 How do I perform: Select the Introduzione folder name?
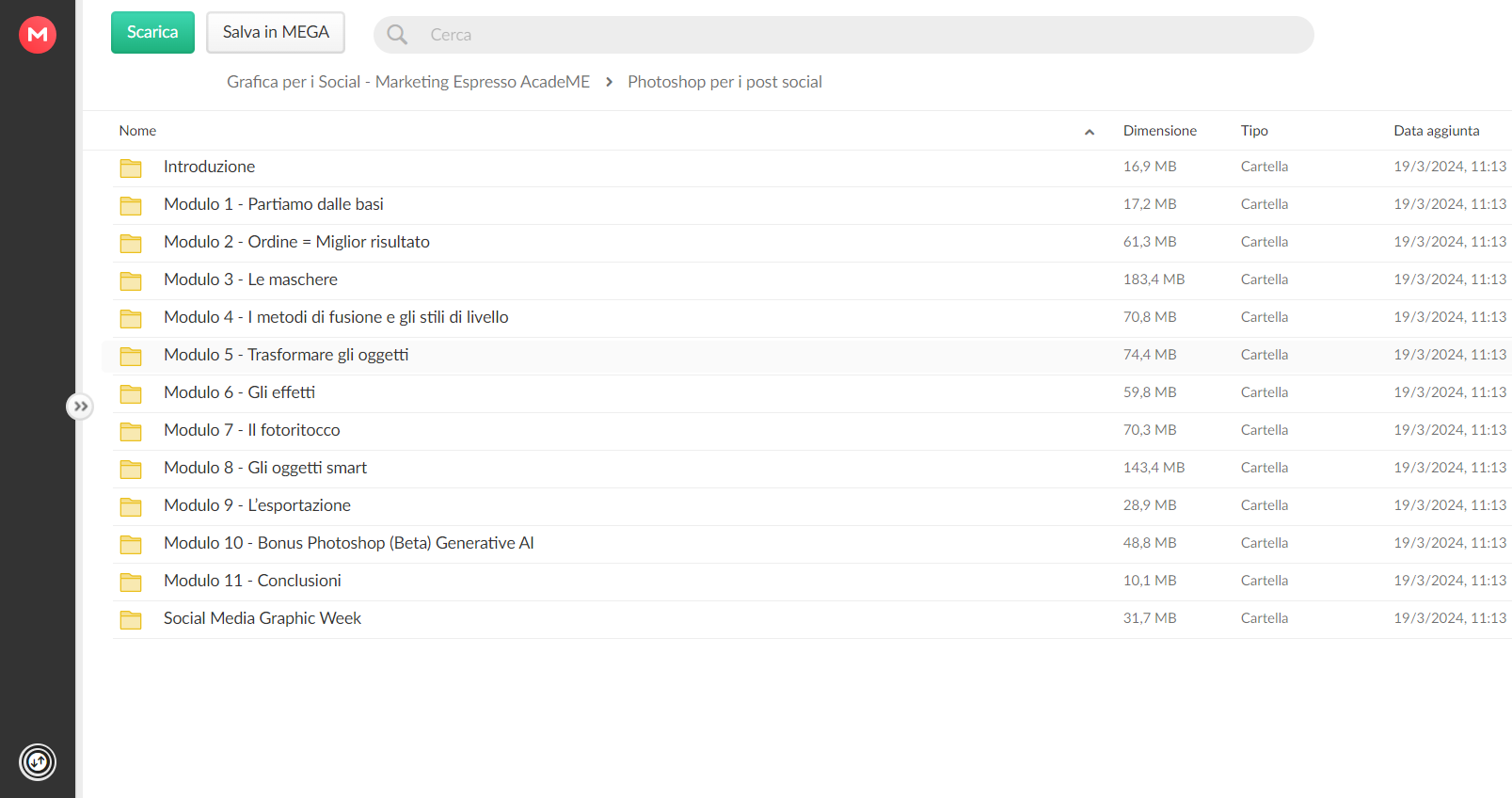click(209, 167)
